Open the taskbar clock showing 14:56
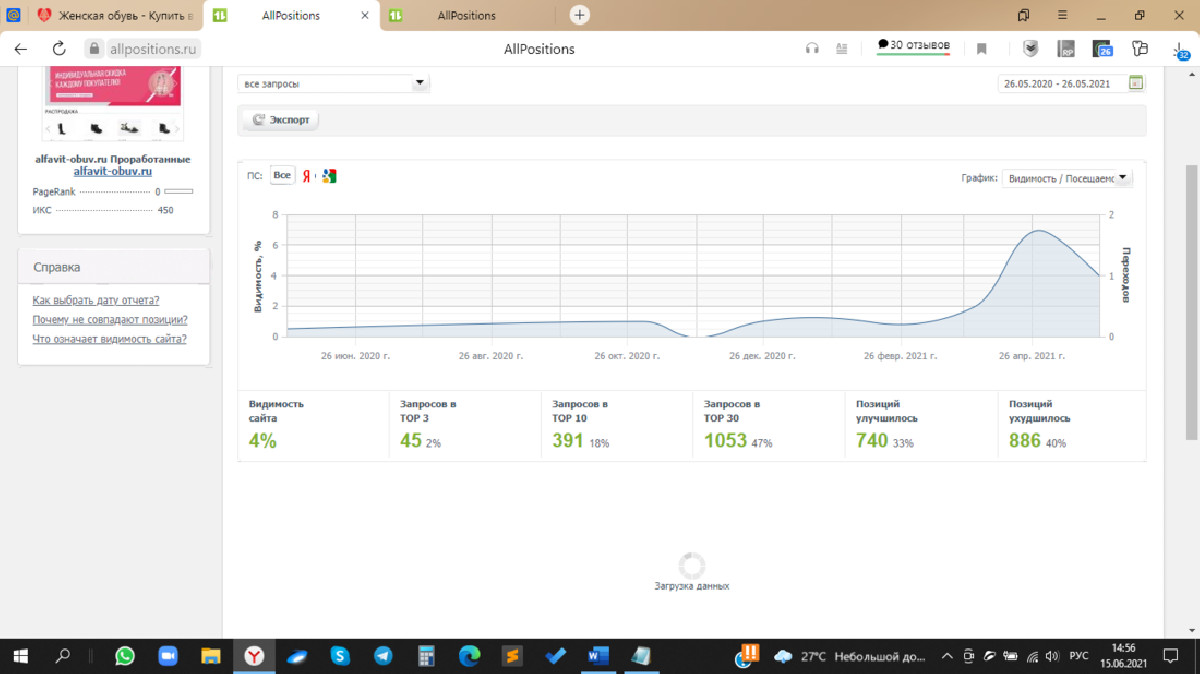1200x674 pixels. point(1124,656)
